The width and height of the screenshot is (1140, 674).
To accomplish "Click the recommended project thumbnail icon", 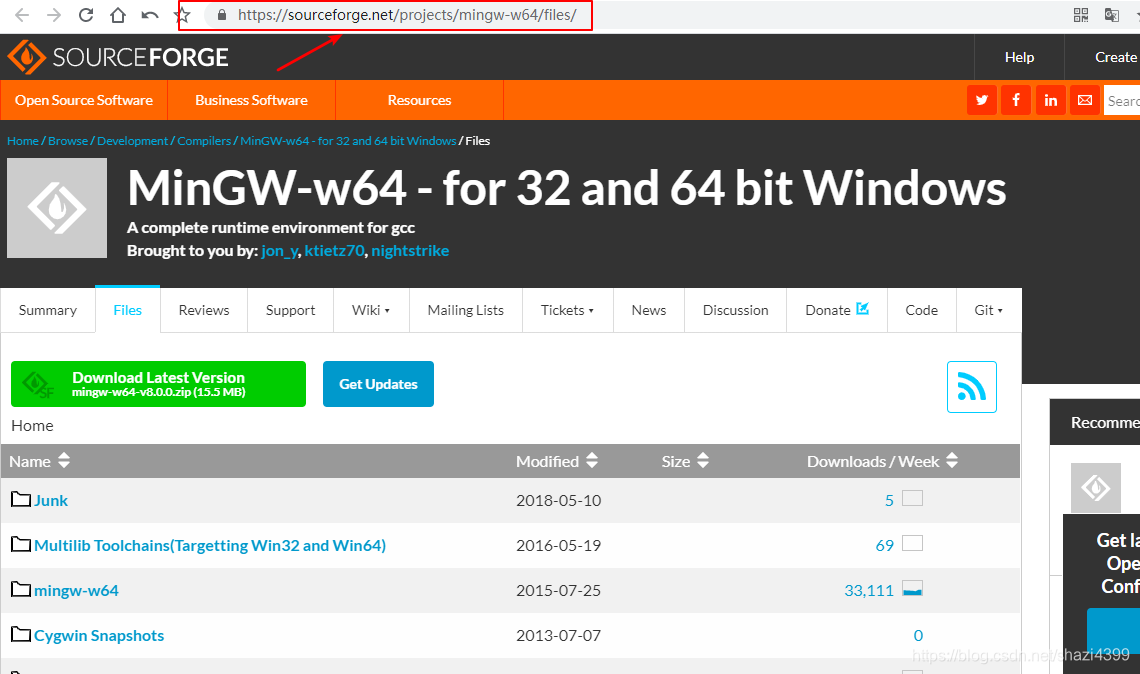I will click(x=1096, y=487).
